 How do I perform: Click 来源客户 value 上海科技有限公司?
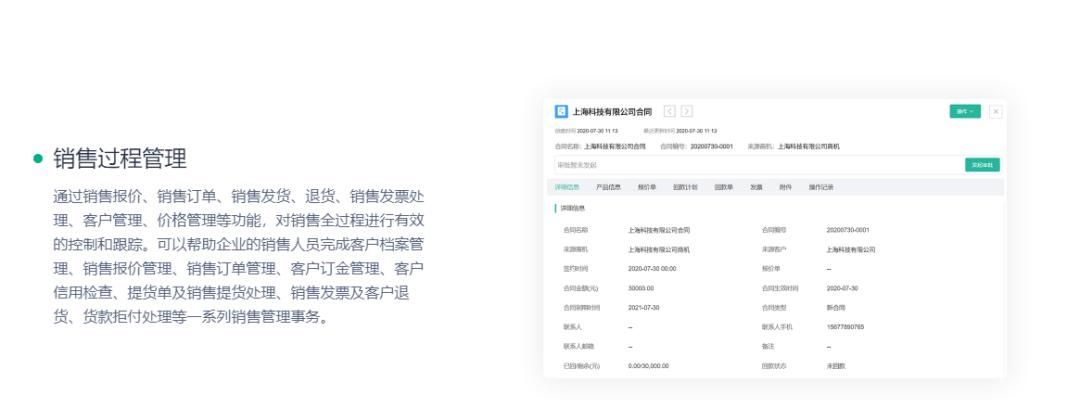point(851,250)
